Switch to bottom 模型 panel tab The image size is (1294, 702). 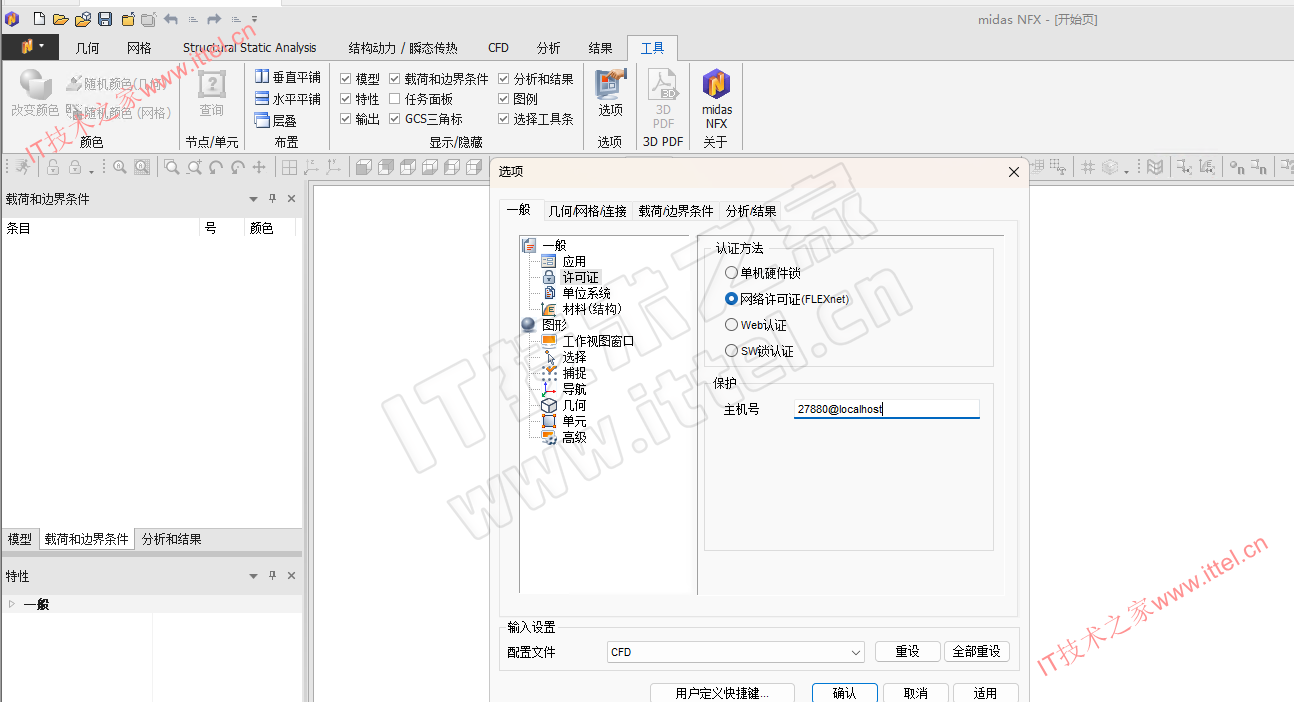pyautogui.click(x=20, y=539)
